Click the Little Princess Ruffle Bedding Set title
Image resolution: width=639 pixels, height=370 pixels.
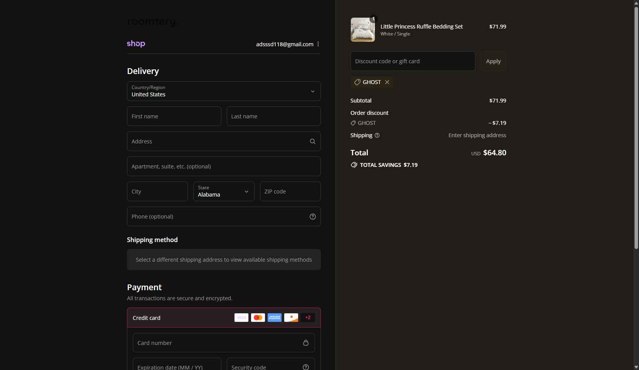click(421, 26)
